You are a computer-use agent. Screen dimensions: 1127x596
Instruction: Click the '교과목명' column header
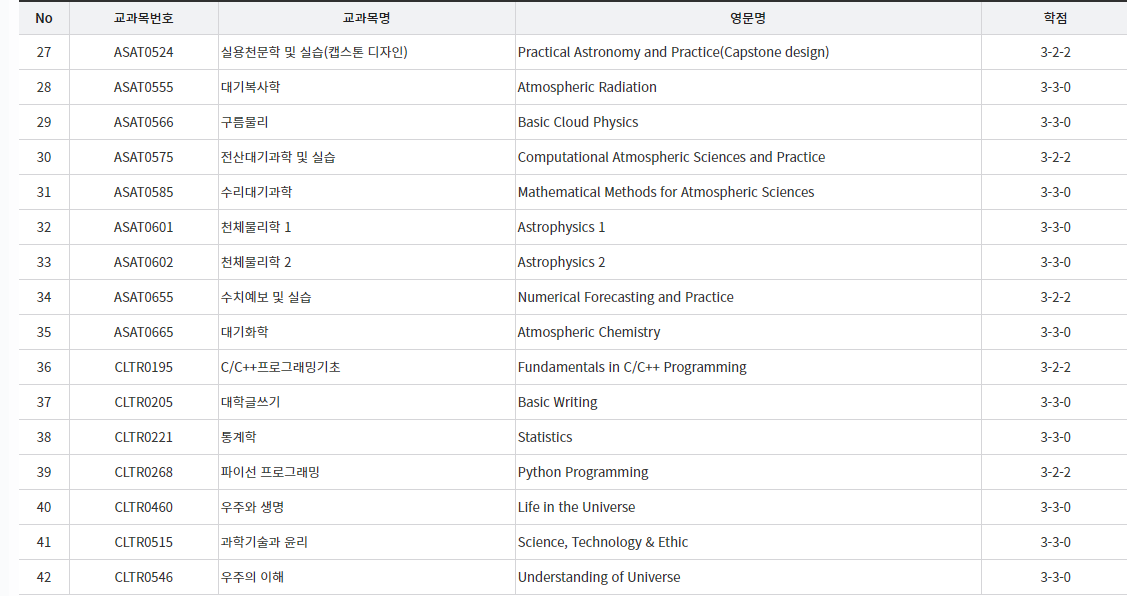point(367,18)
